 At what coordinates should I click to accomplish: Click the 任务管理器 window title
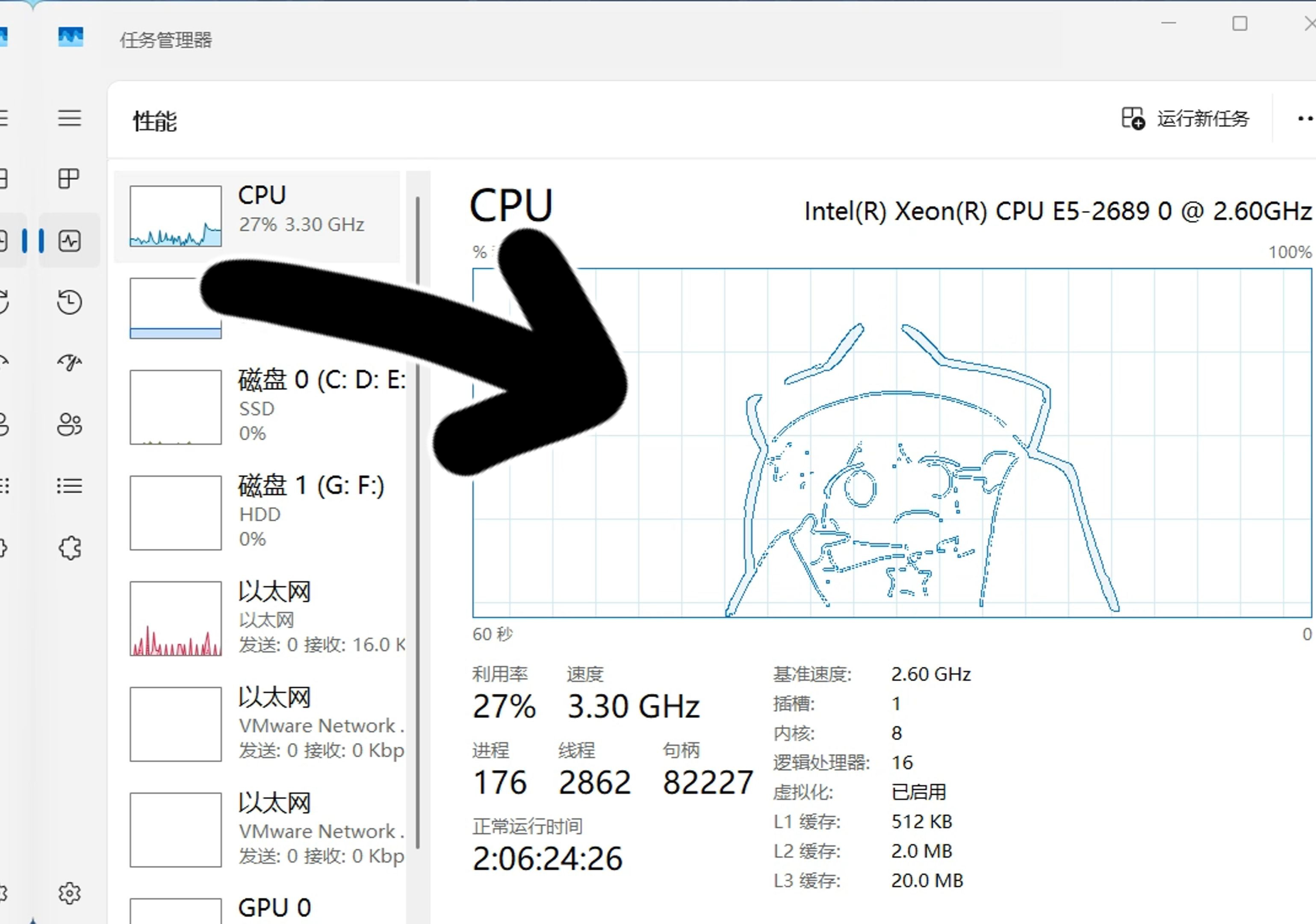point(165,40)
